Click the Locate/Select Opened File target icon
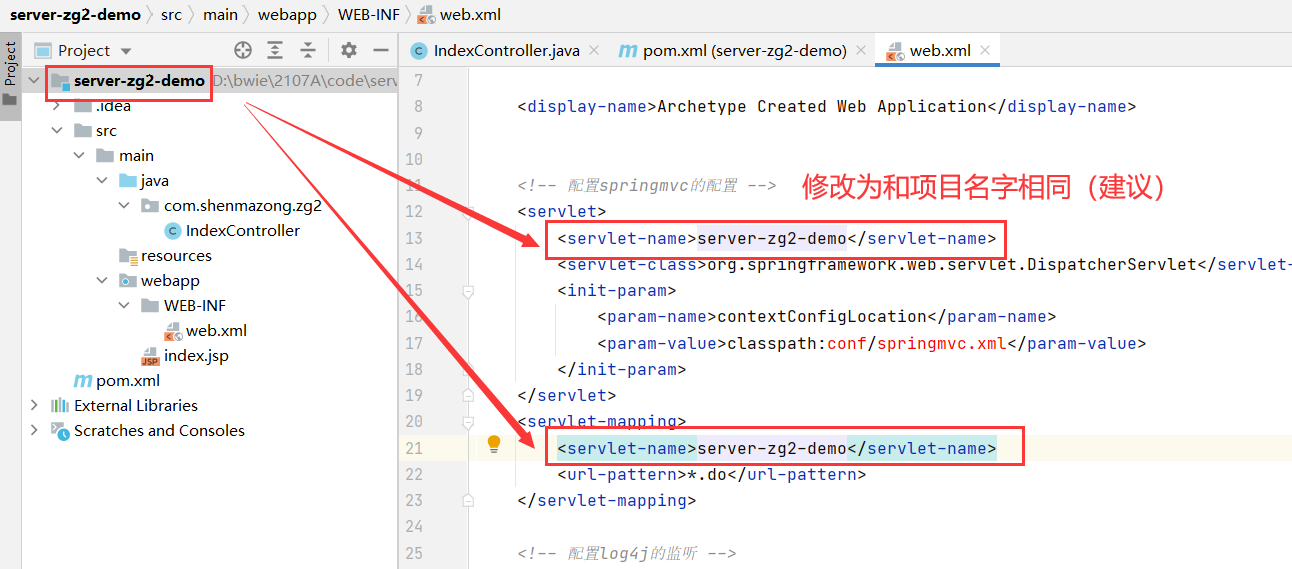Image resolution: width=1292 pixels, height=569 pixels. (243, 50)
